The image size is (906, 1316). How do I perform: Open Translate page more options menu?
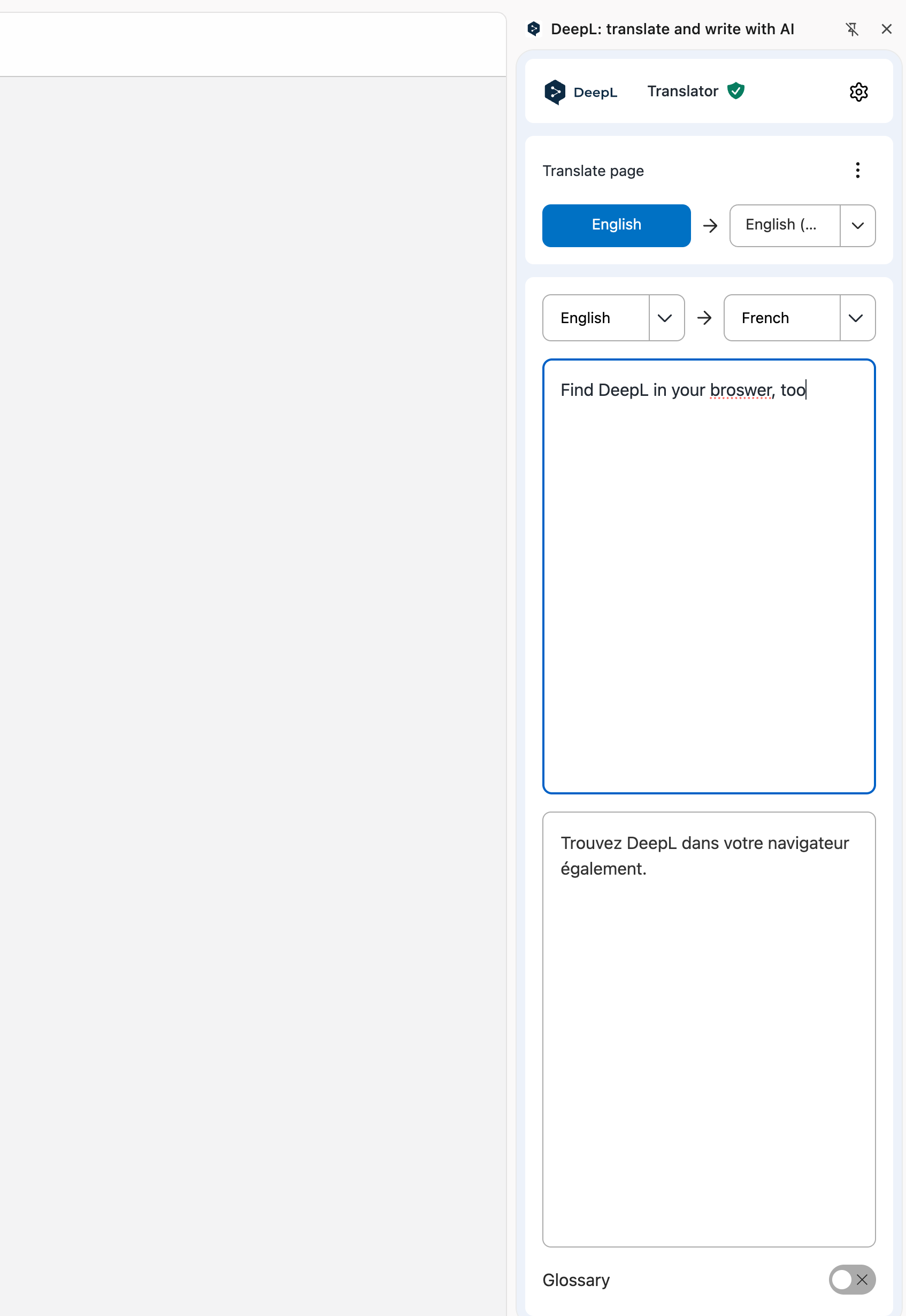(857, 170)
